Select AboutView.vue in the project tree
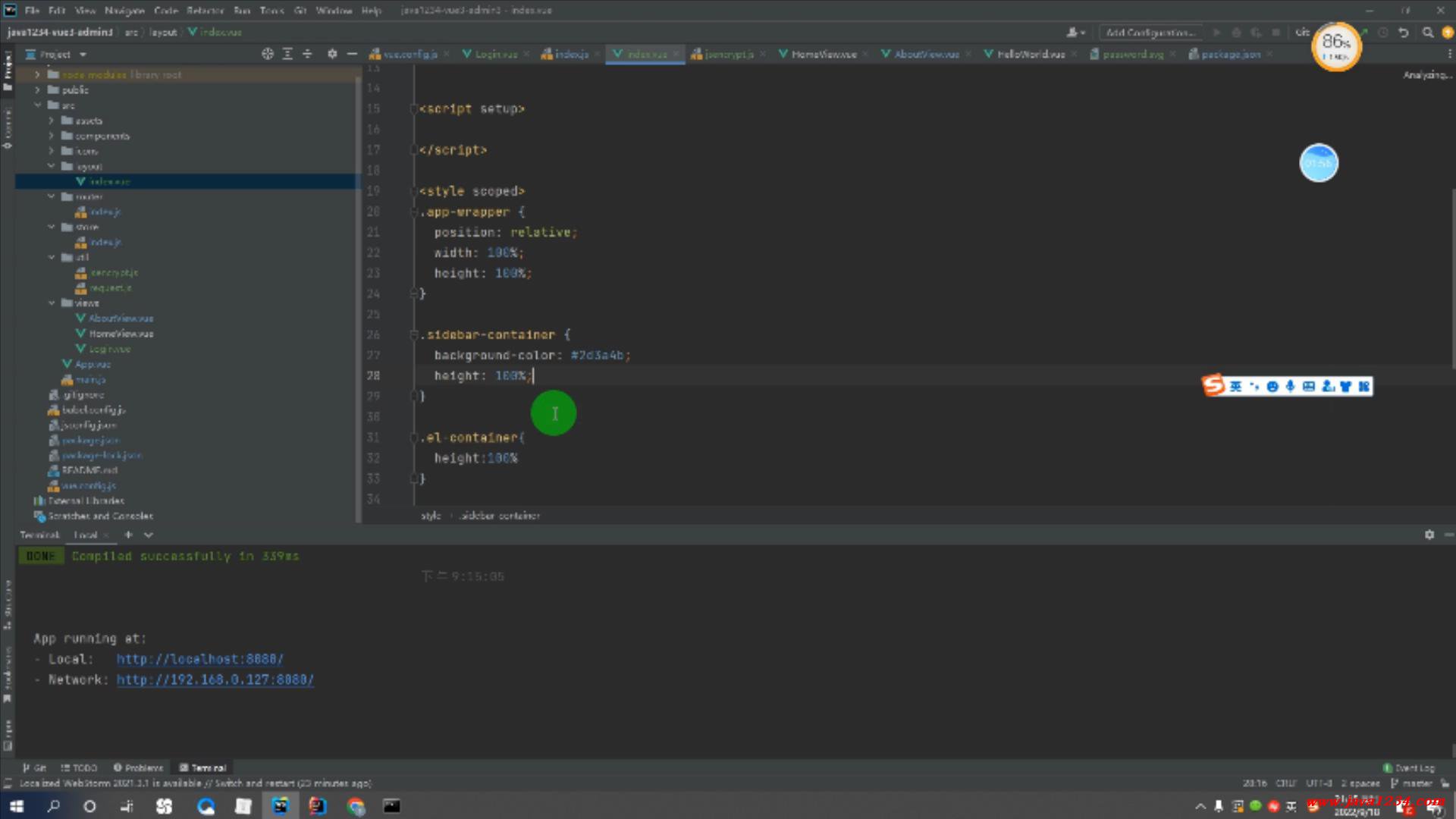Image resolution: width=1456 pixels, height=819 pixels. pyautogui.click(x=121, y=318)
